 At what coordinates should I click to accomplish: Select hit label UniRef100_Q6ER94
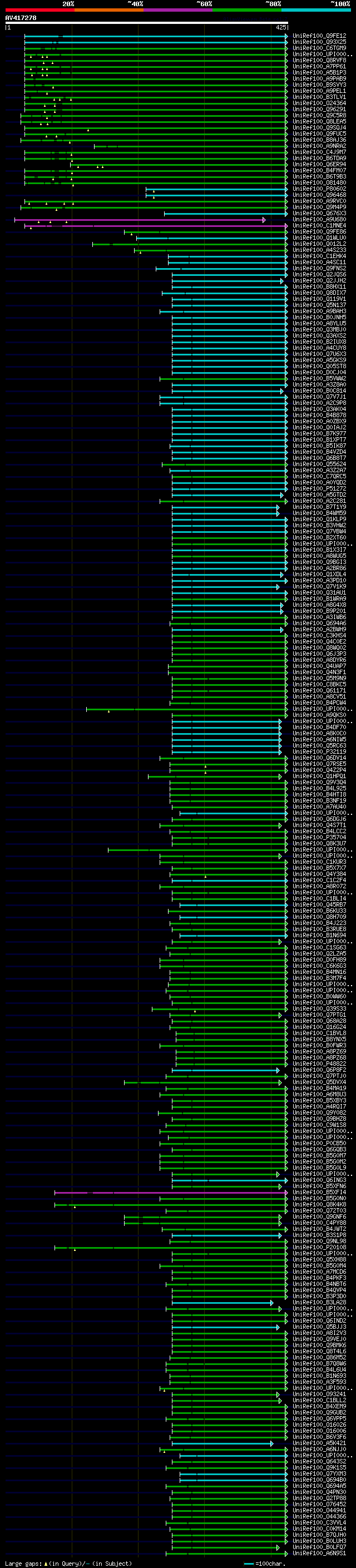(319, 164)
